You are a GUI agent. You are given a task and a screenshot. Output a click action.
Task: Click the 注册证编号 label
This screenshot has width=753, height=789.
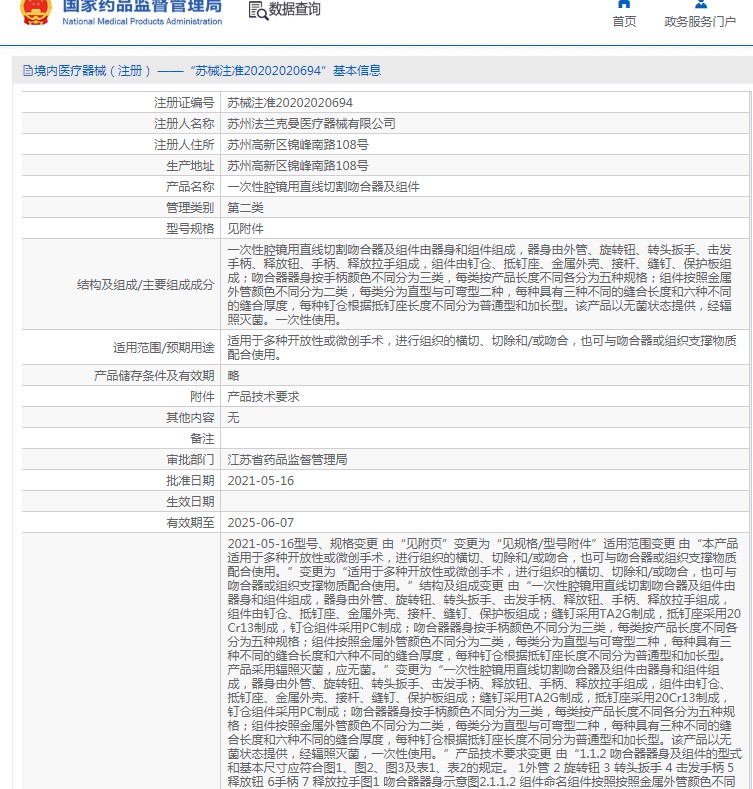(x=184, y=103)
